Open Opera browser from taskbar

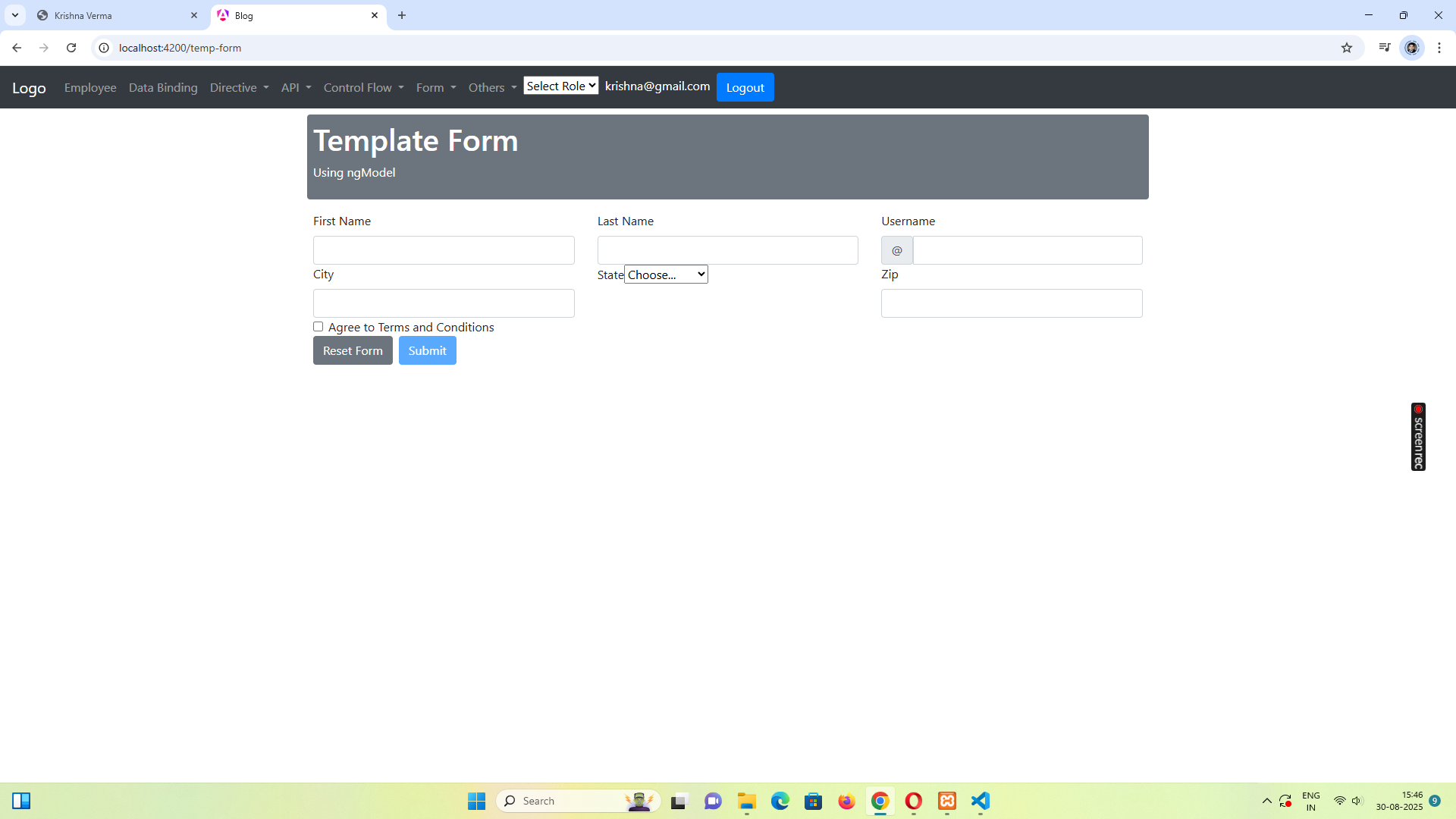(x=914, y=801)
